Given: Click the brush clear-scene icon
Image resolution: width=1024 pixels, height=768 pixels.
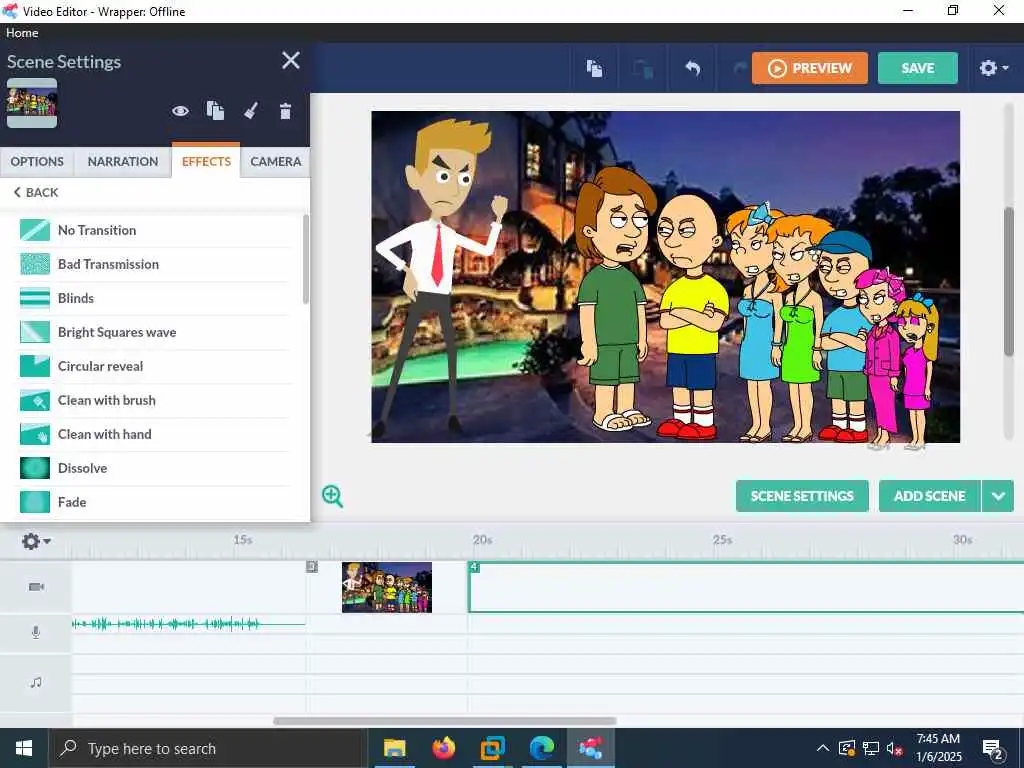Looking at the screenshot, I should point(251,111).
